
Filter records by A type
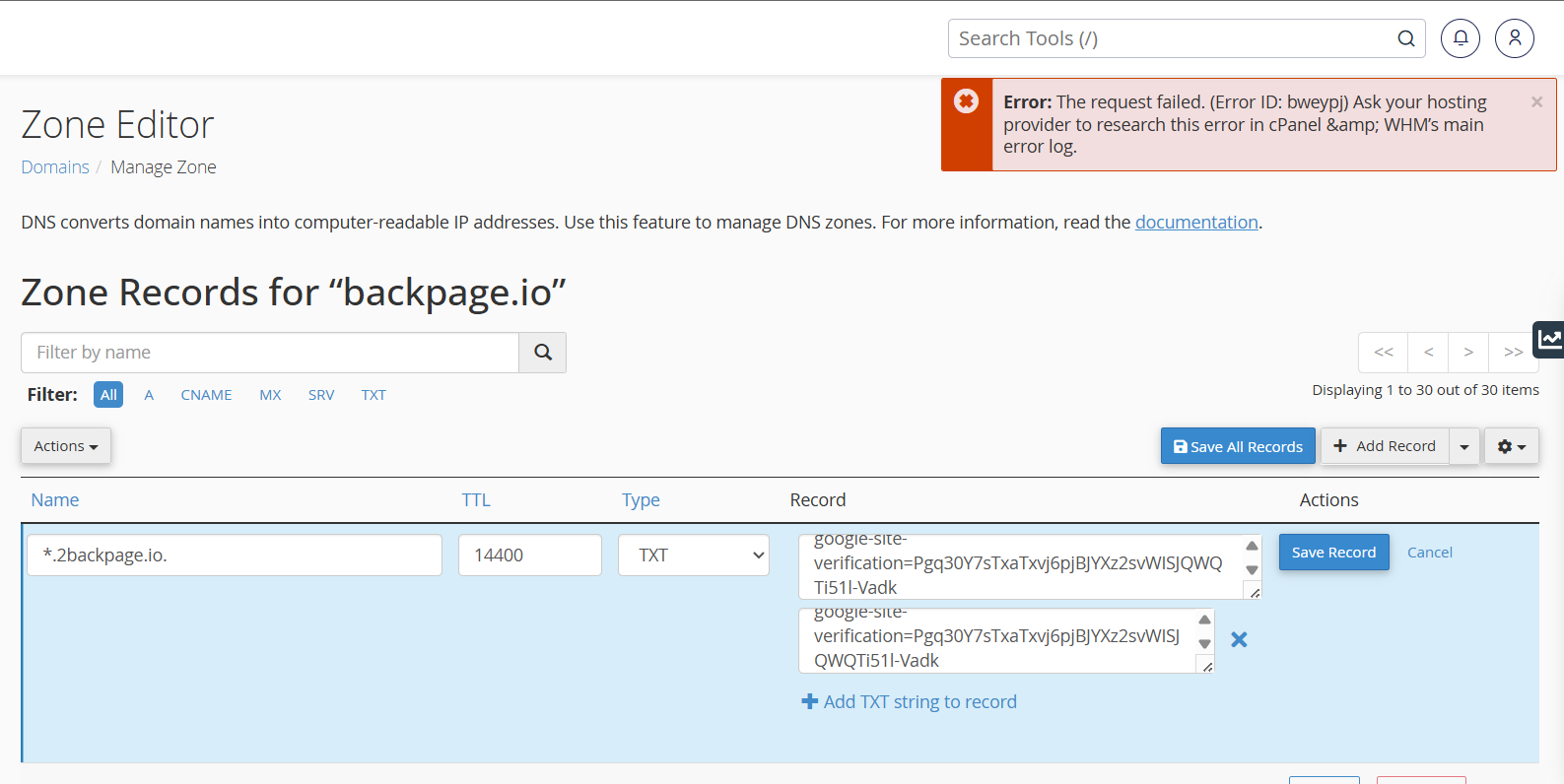(x=149, y=395)
